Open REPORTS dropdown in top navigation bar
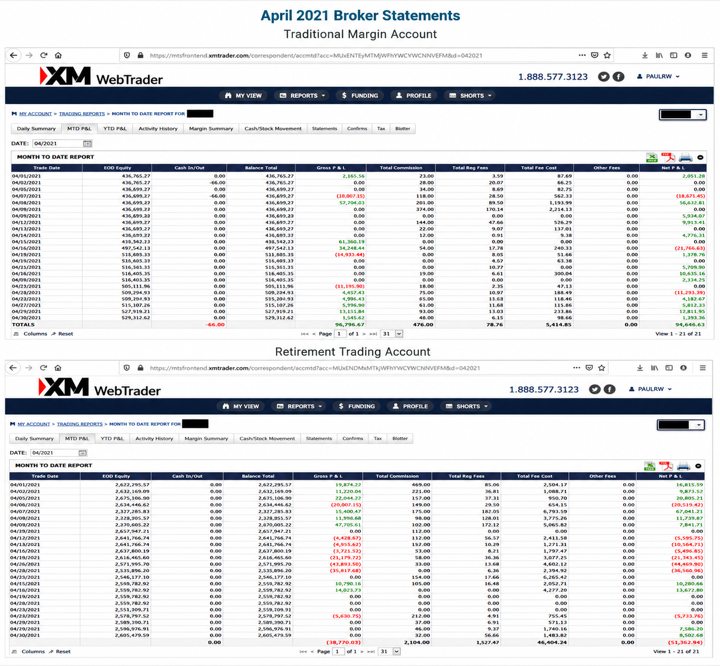 pos(303,96)
